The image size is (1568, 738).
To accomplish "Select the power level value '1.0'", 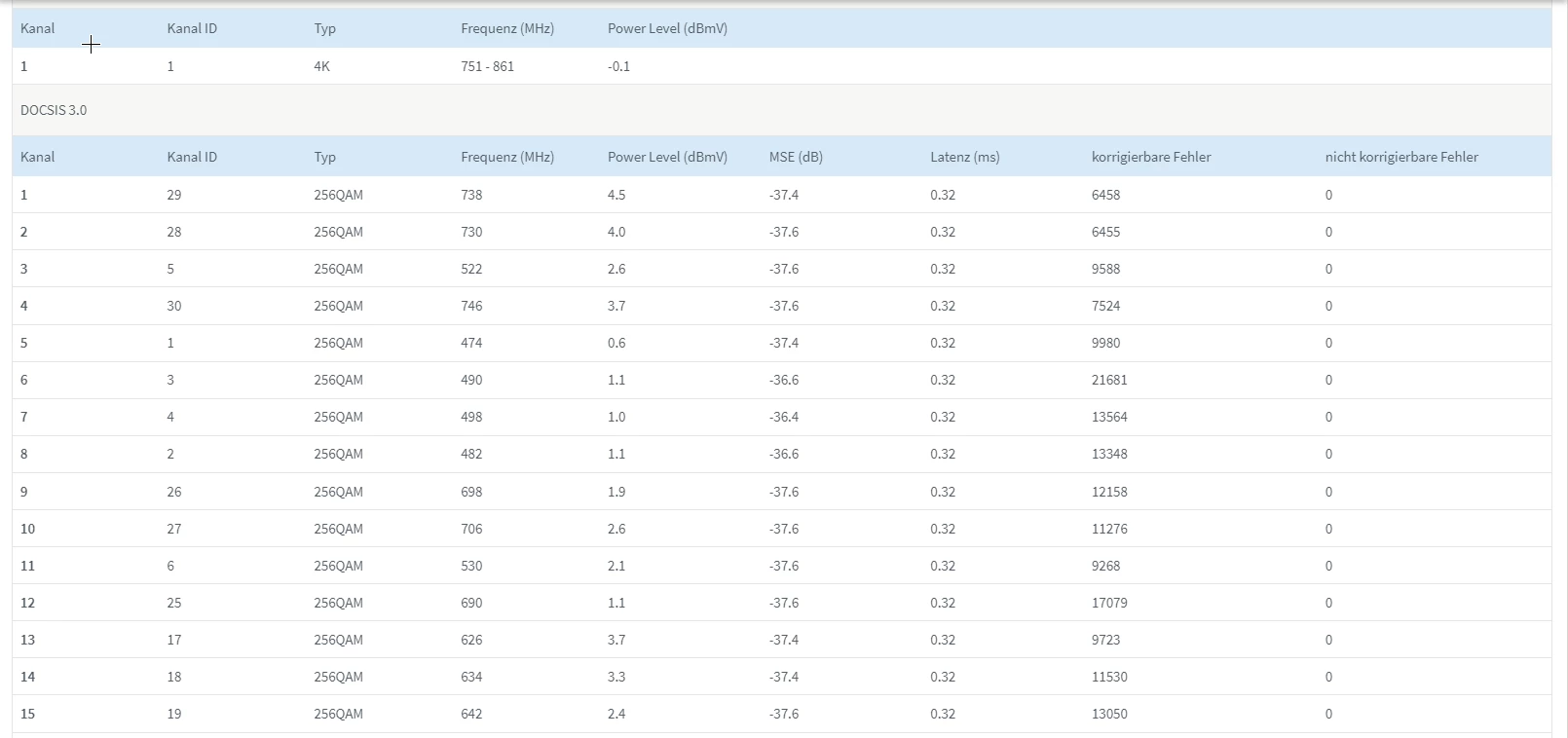I will pyautogui.click(x=616, y=417).
